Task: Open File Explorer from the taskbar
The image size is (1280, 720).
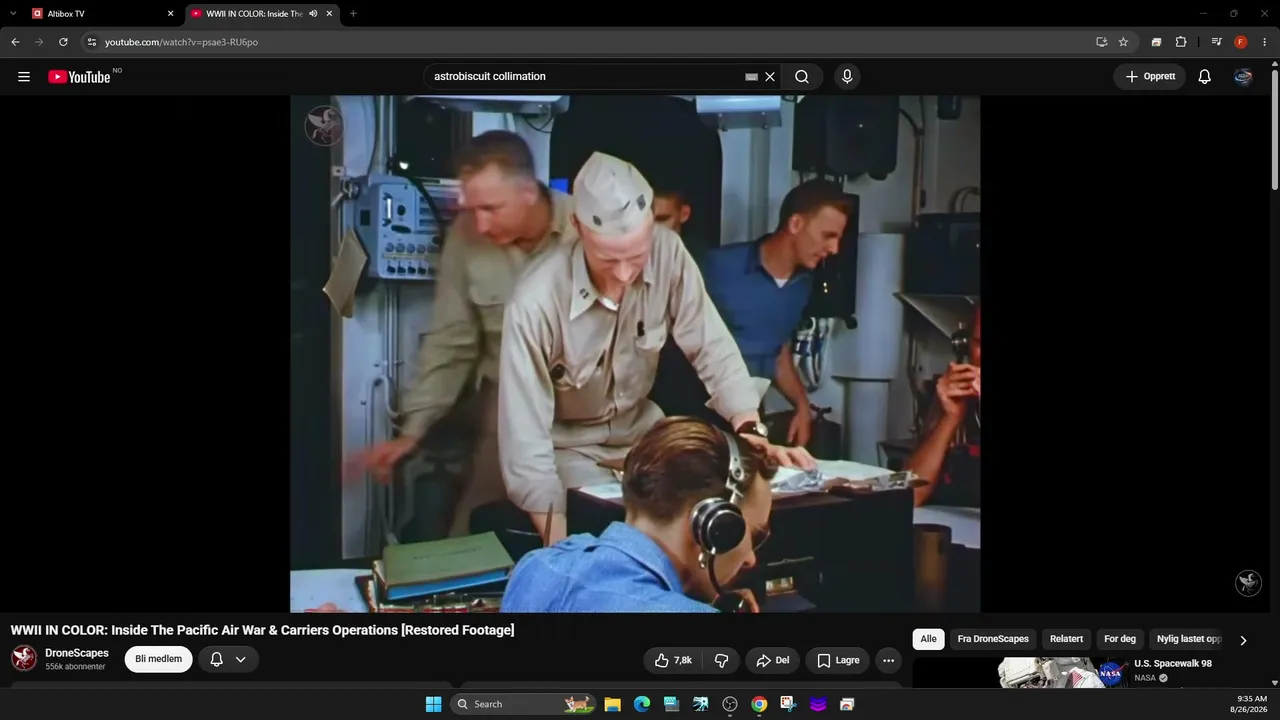Action: tap(613, 704)
